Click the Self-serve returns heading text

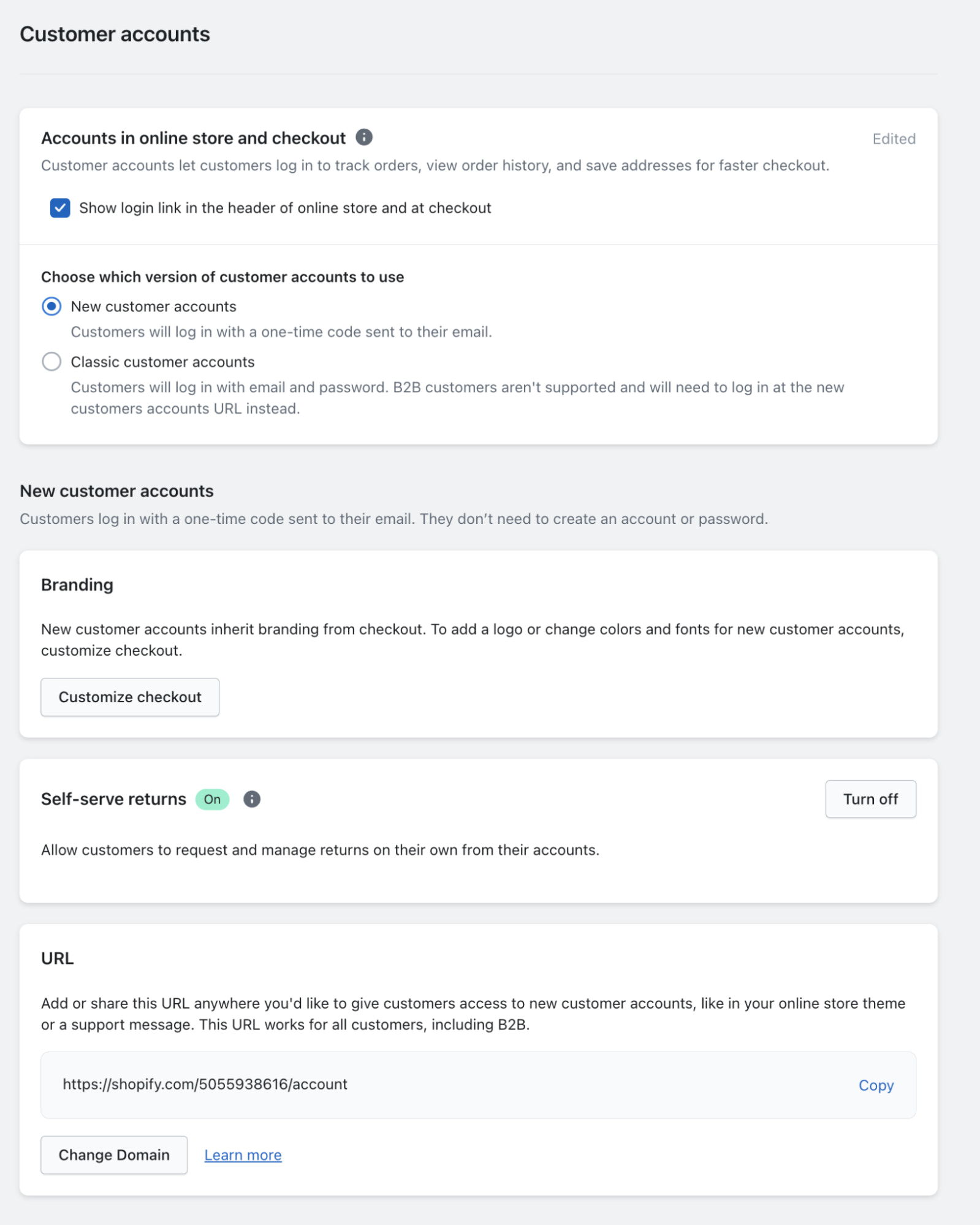click(113, 799)
